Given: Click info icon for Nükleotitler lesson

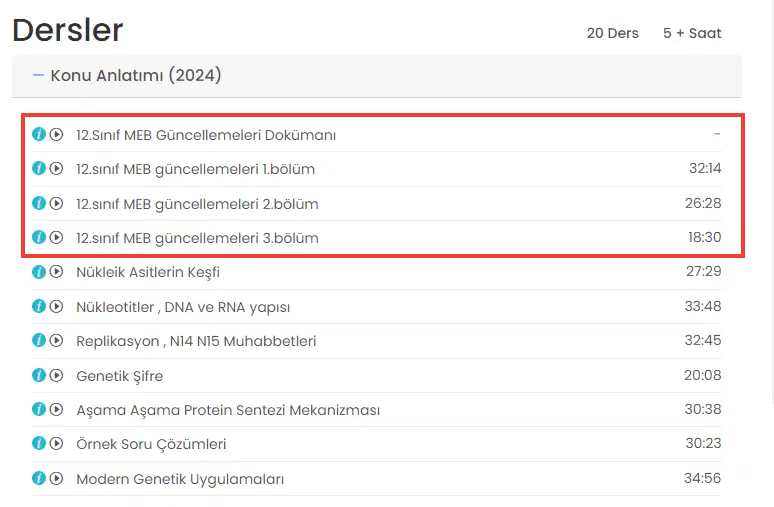Looking at the screenshot, I should 39,307.
